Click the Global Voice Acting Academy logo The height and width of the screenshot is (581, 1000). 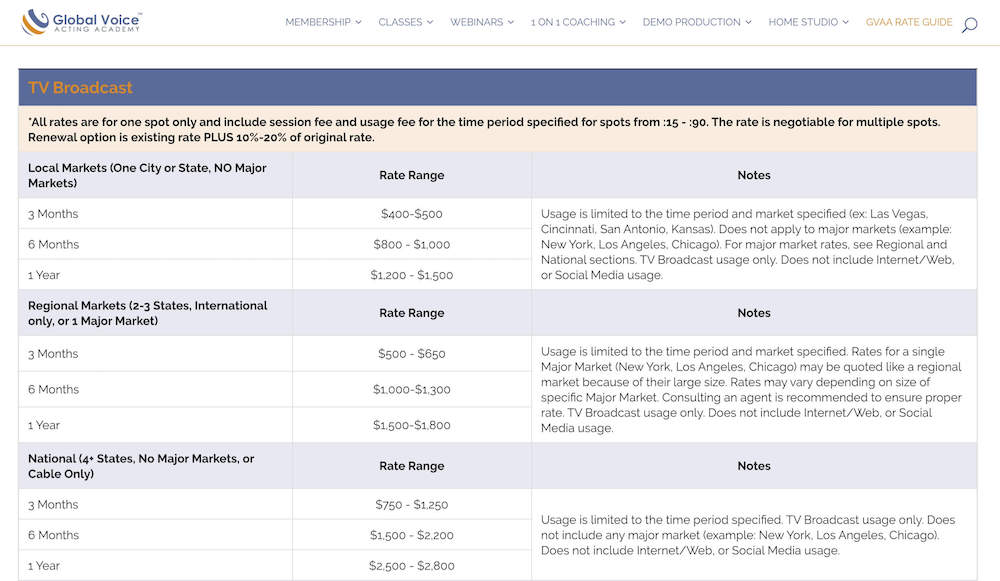tap(82, 22)
